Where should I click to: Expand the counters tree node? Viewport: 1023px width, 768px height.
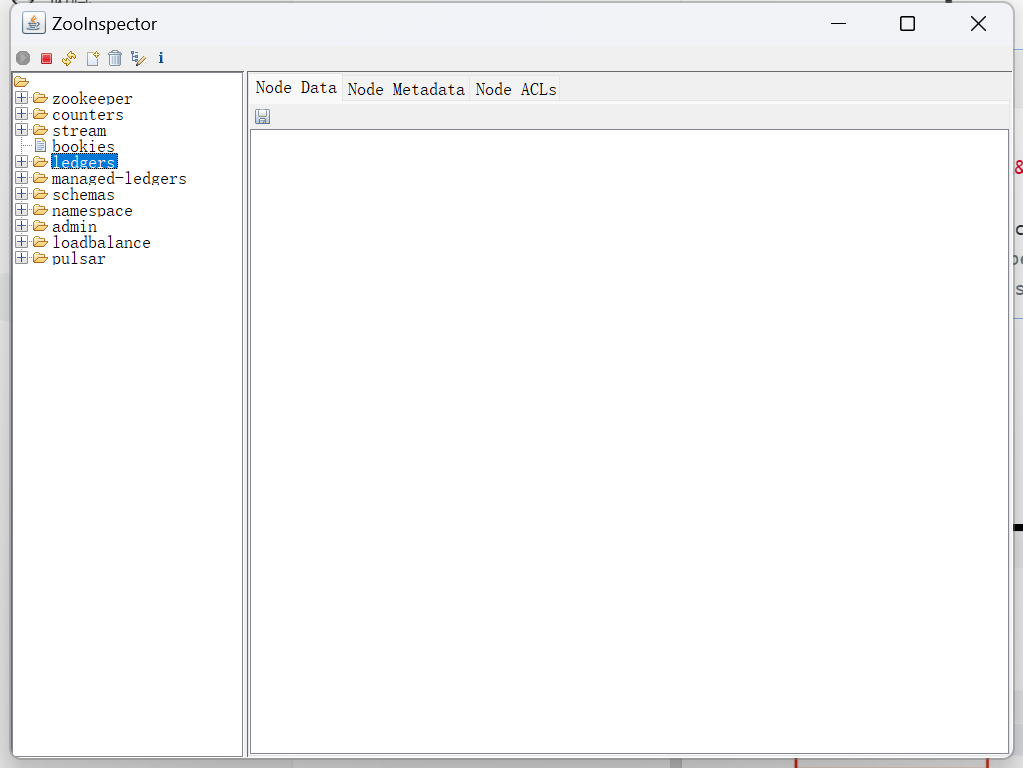pos(22,114)
